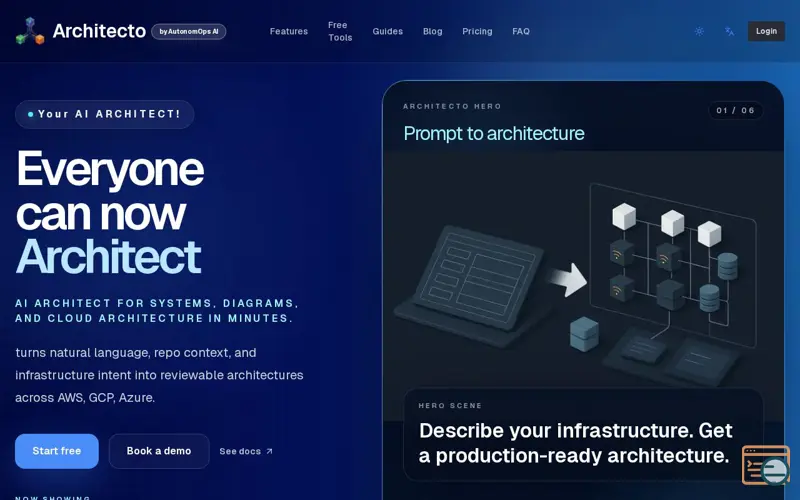This screenshot has height=500, width=800.
Task: Click the Login button
Action: (766, 31)
